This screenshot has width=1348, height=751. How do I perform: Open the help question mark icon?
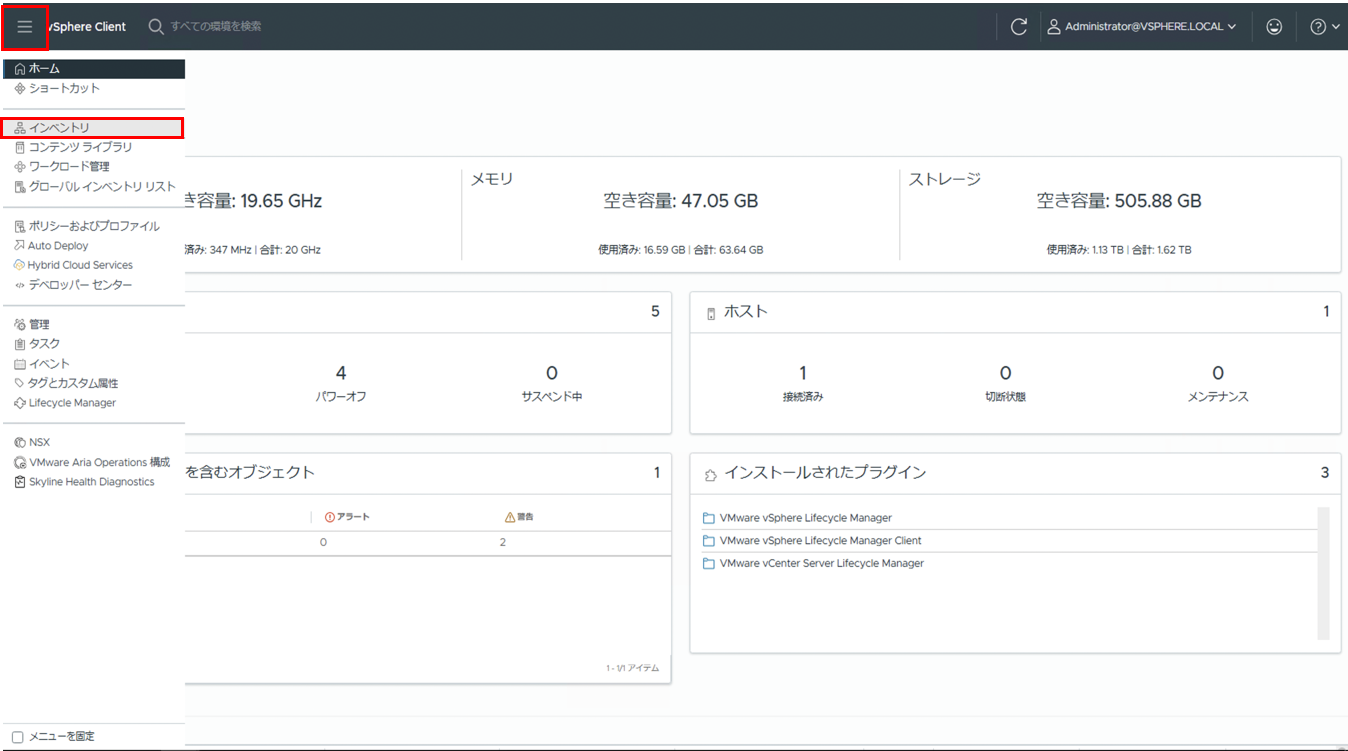1318,27
